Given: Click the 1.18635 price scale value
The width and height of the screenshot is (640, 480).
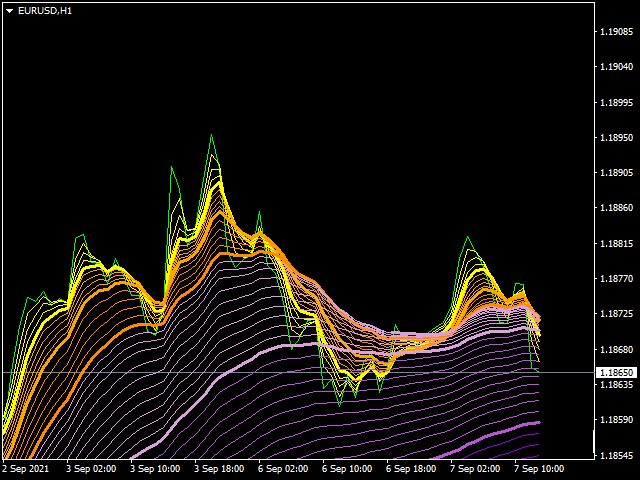Looking at the screenshot, I should [617, 384].
